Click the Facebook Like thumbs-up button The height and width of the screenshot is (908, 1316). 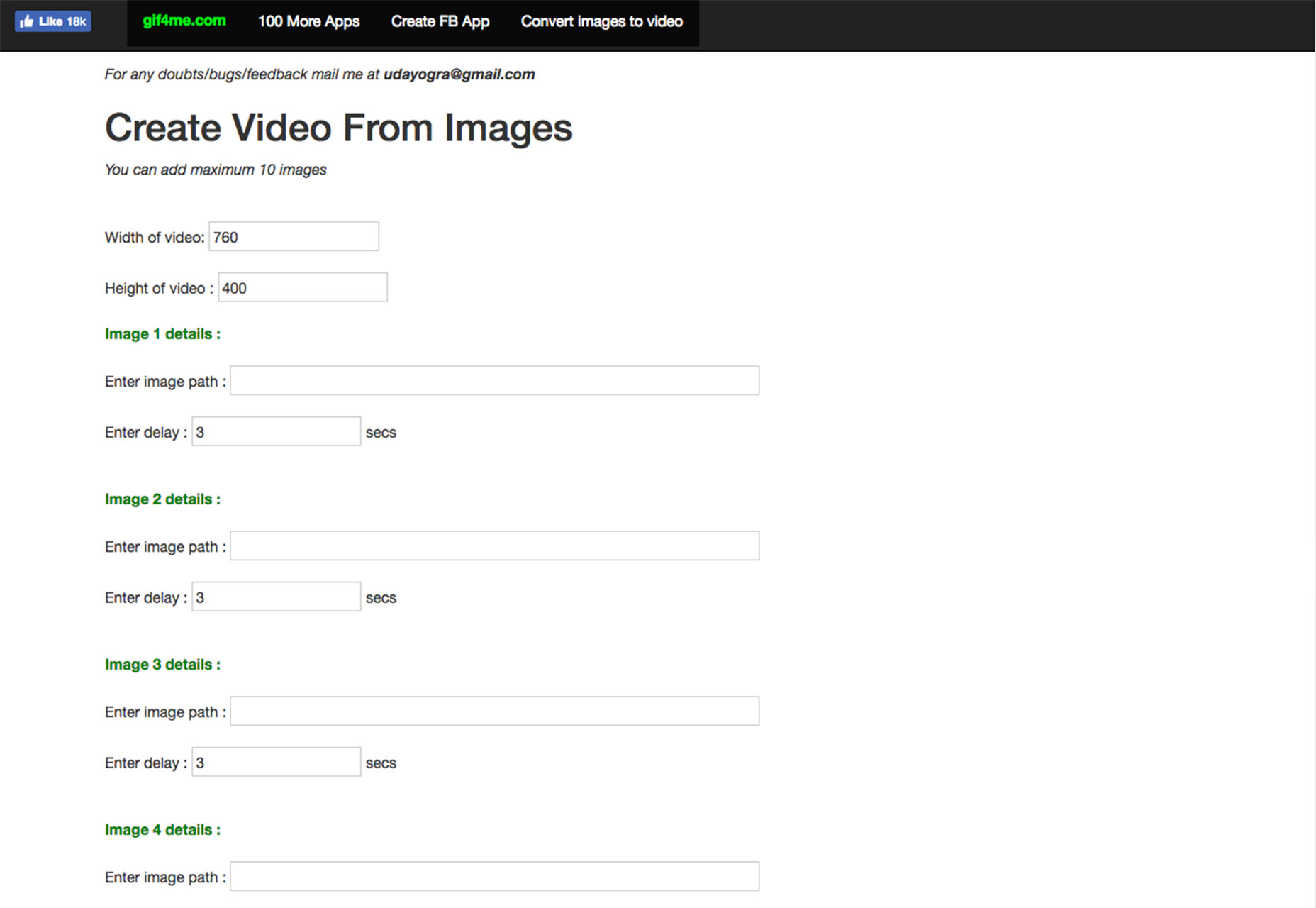[x=53, y=21]
